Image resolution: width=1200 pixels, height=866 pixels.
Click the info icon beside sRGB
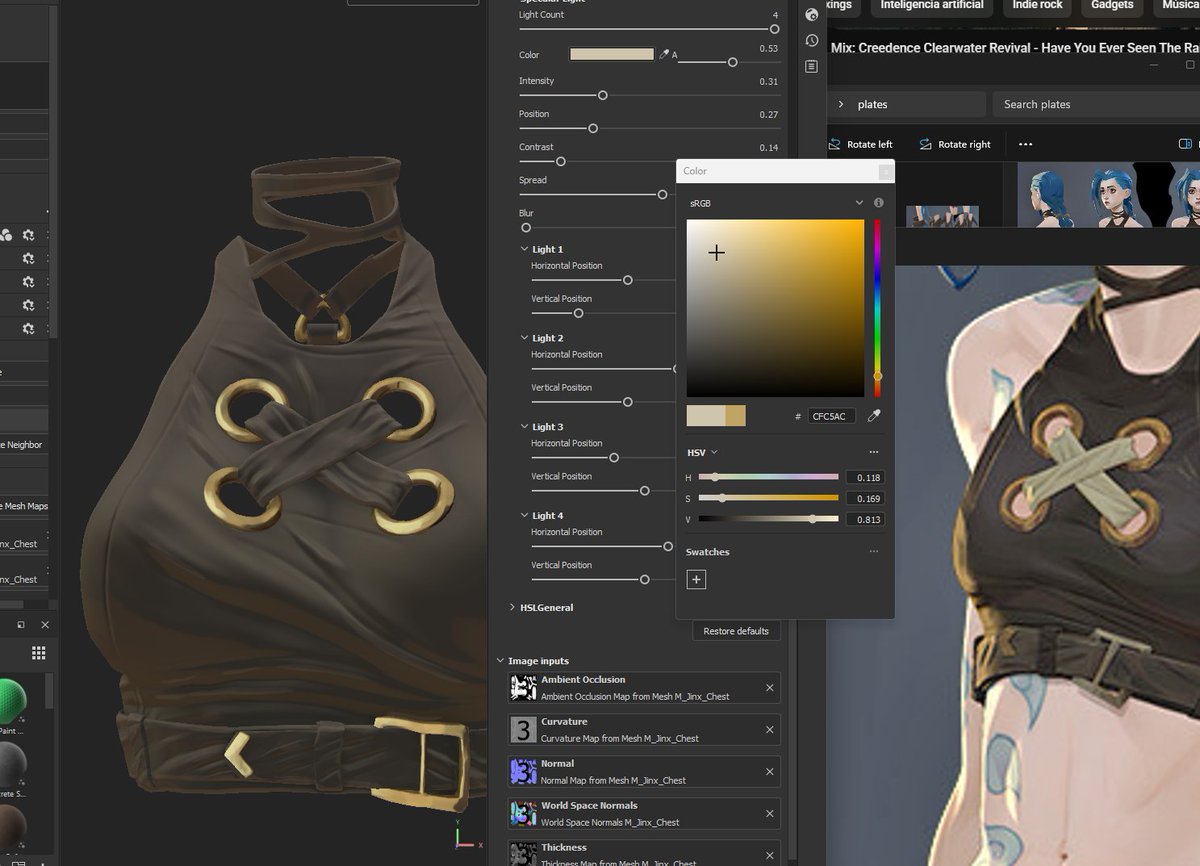click(878, 203)
